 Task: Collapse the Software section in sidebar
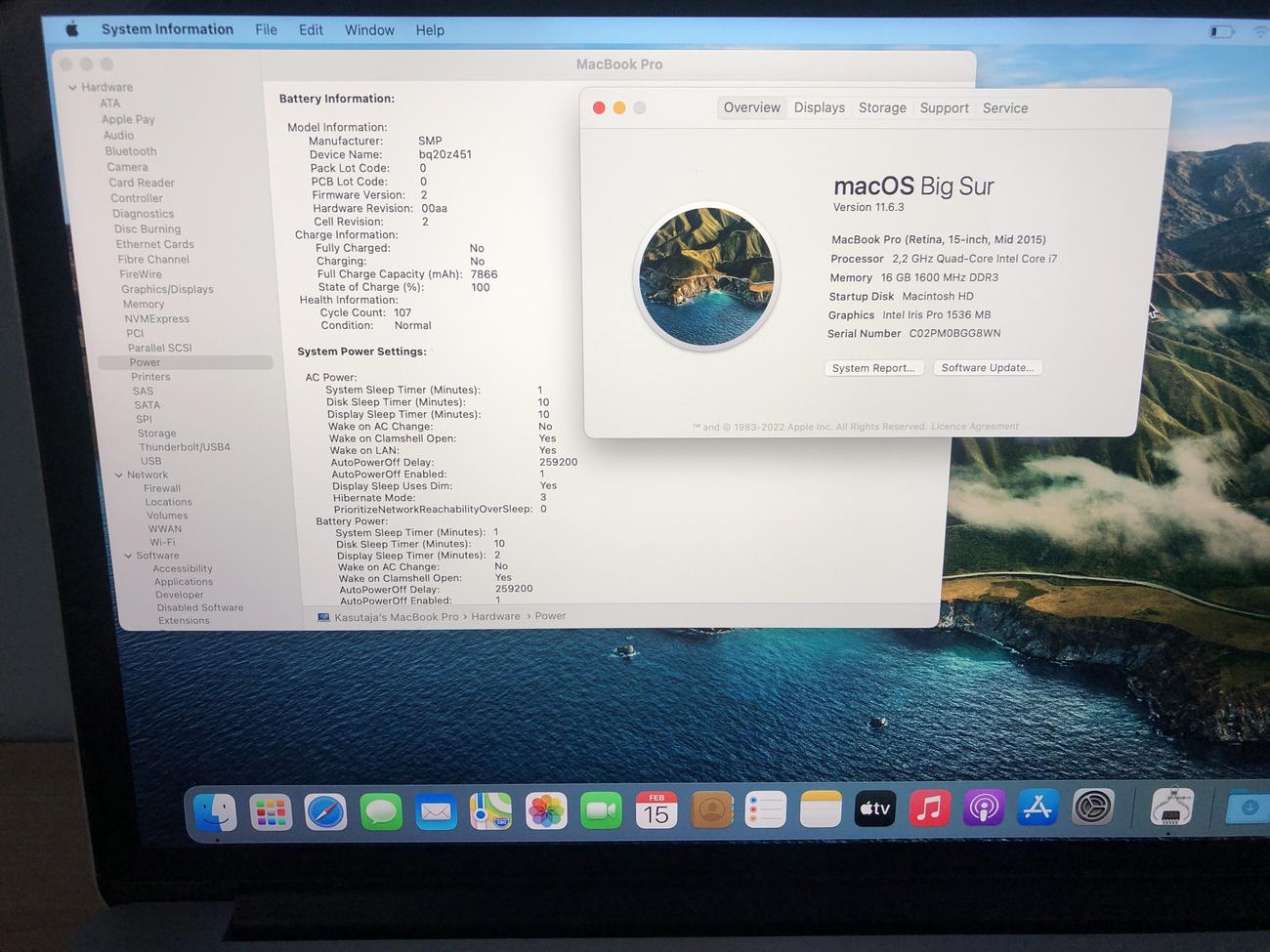(x=128, y=557)
